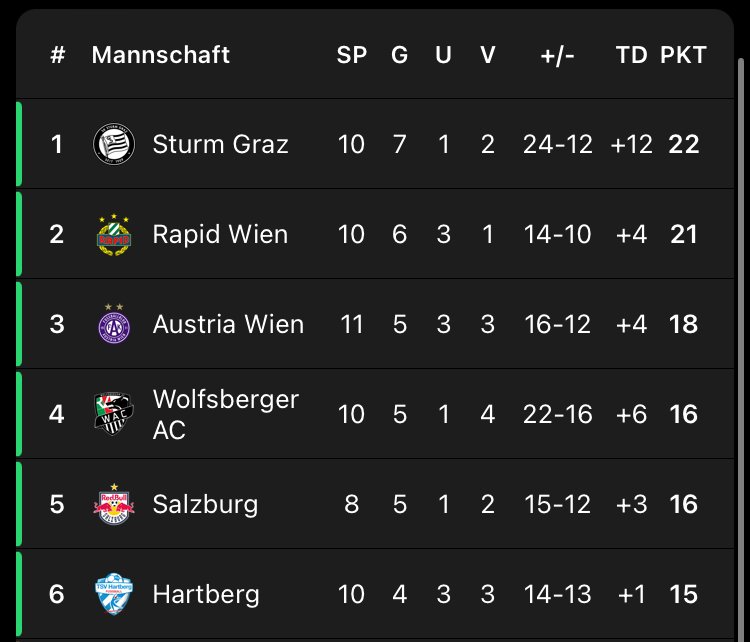
Task: Click the TSV Hartberg blue crest
Action: coord(114,594)
